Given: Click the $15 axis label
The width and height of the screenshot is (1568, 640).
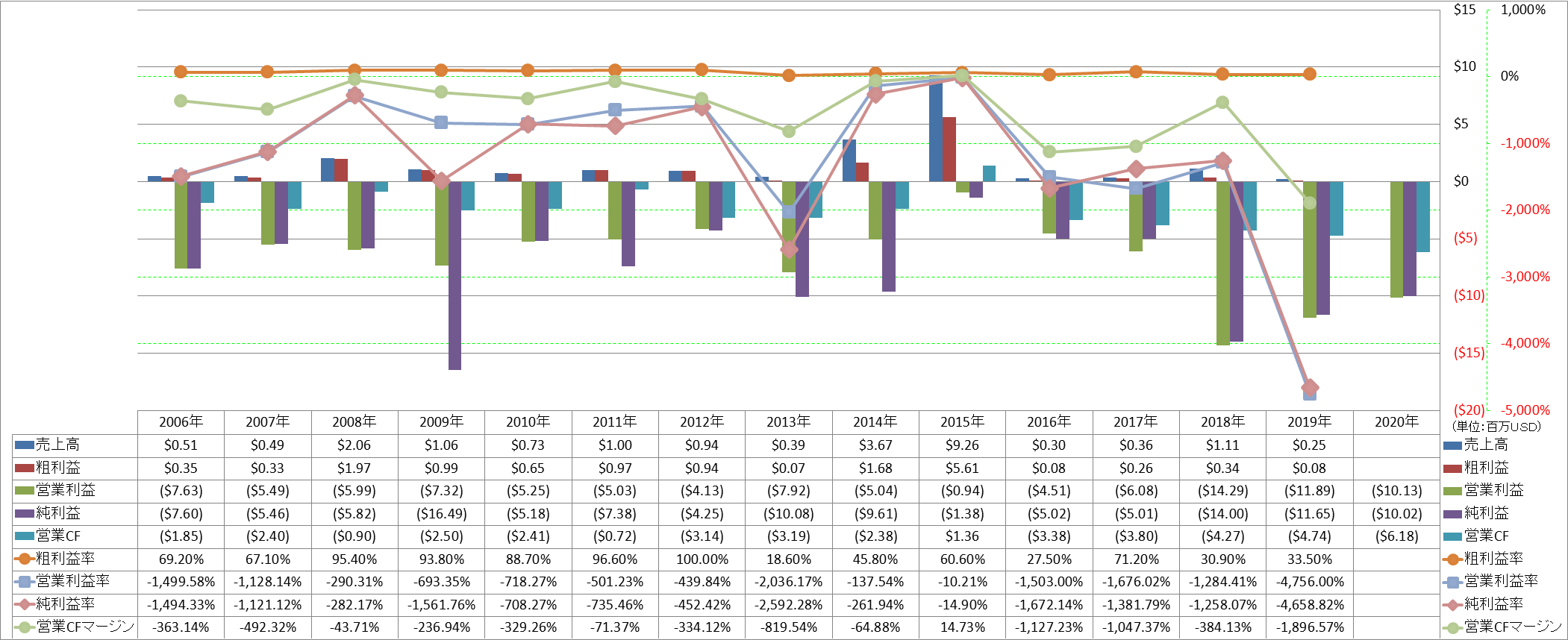Looking at the screenshot, I should coord(1465,10).
